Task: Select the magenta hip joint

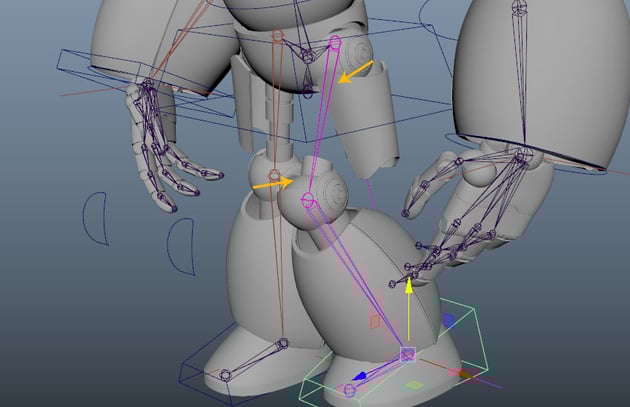Action: coord(335,41)
